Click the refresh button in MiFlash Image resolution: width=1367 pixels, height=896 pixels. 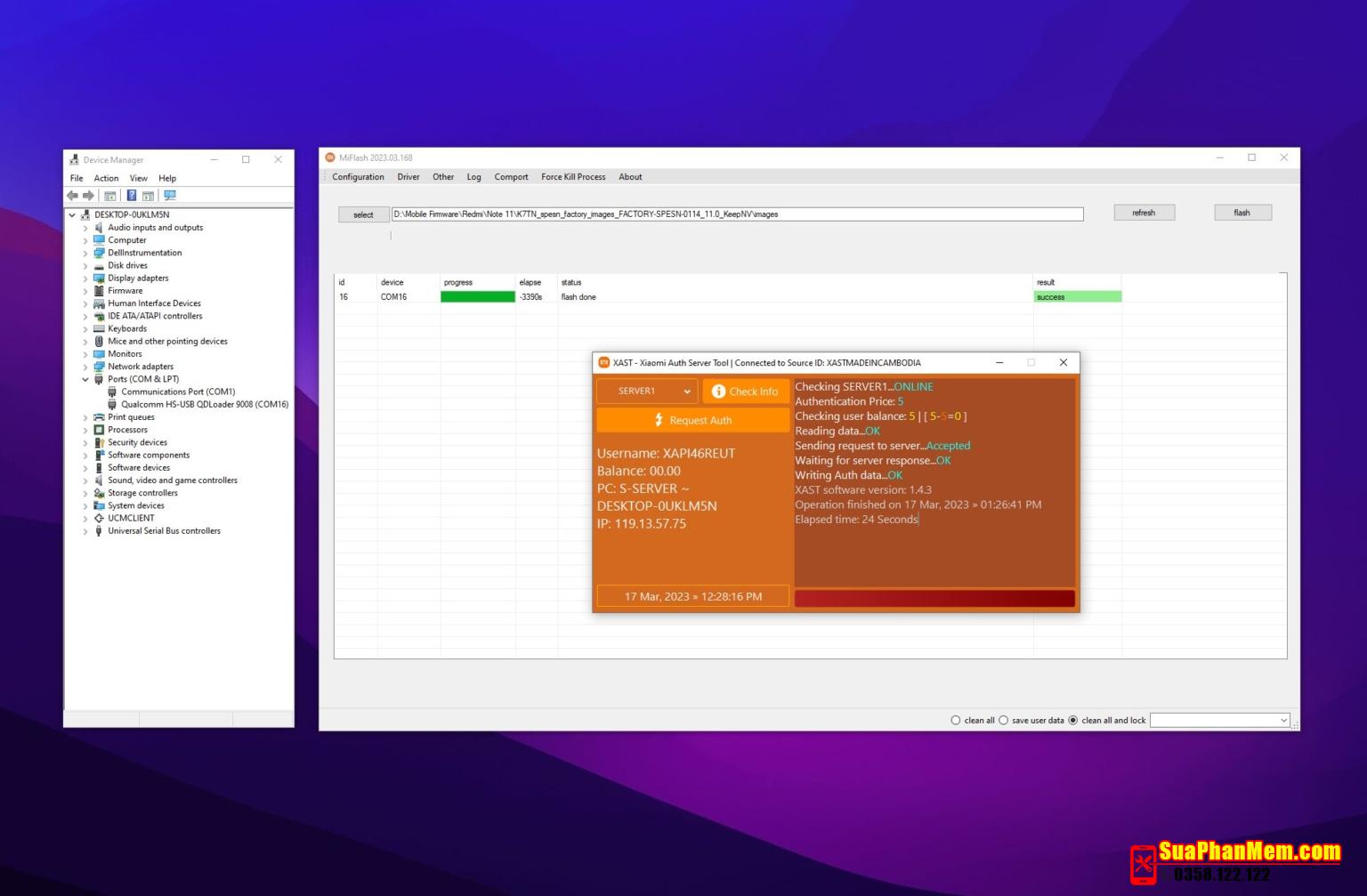1144,212
